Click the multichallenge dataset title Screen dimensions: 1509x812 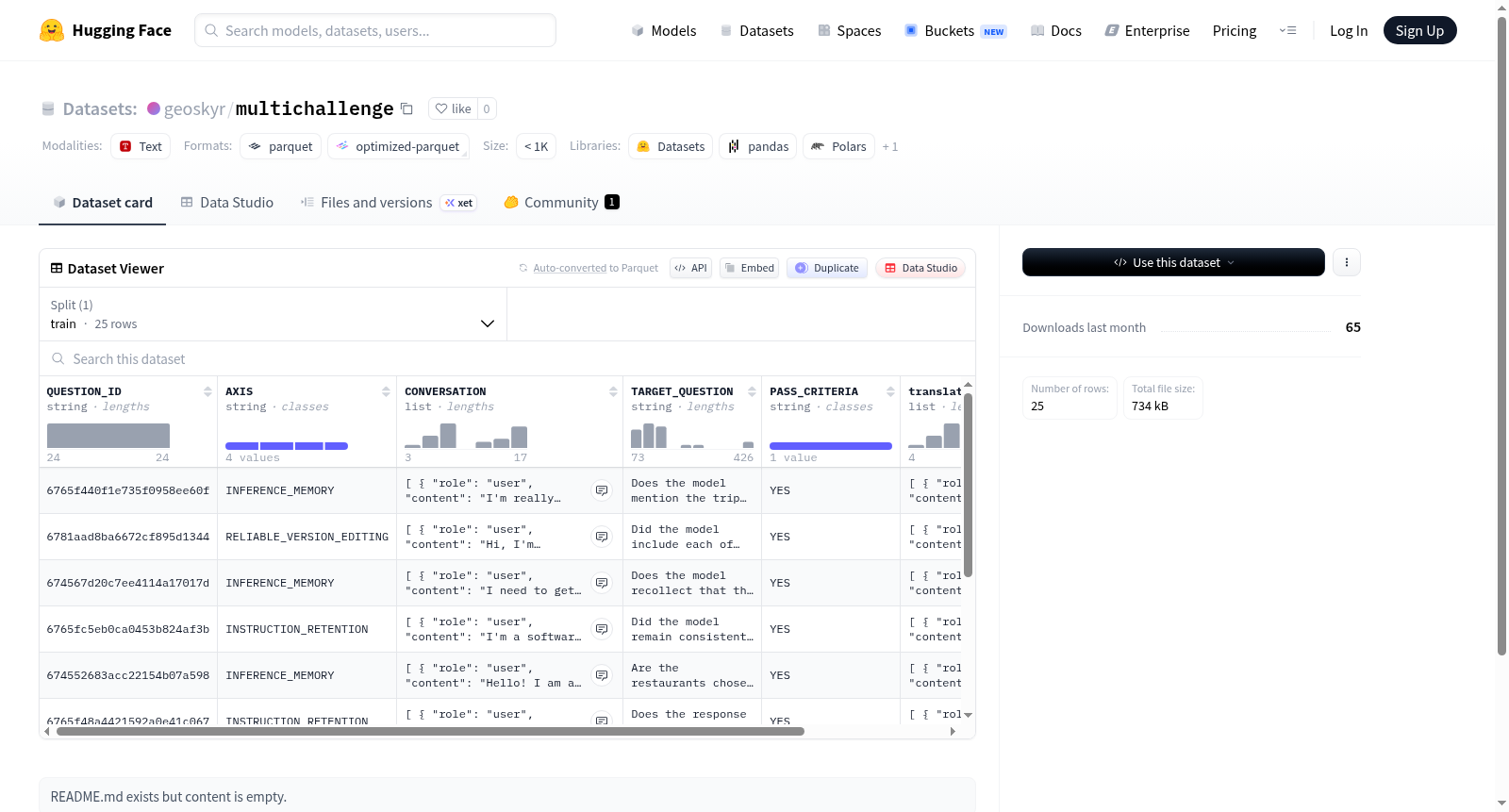pyautogui.click(x=314, y=108)
